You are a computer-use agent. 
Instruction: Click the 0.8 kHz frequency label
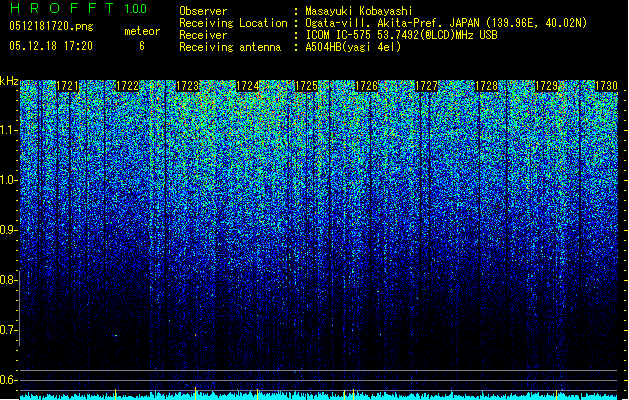pos(8,280)
